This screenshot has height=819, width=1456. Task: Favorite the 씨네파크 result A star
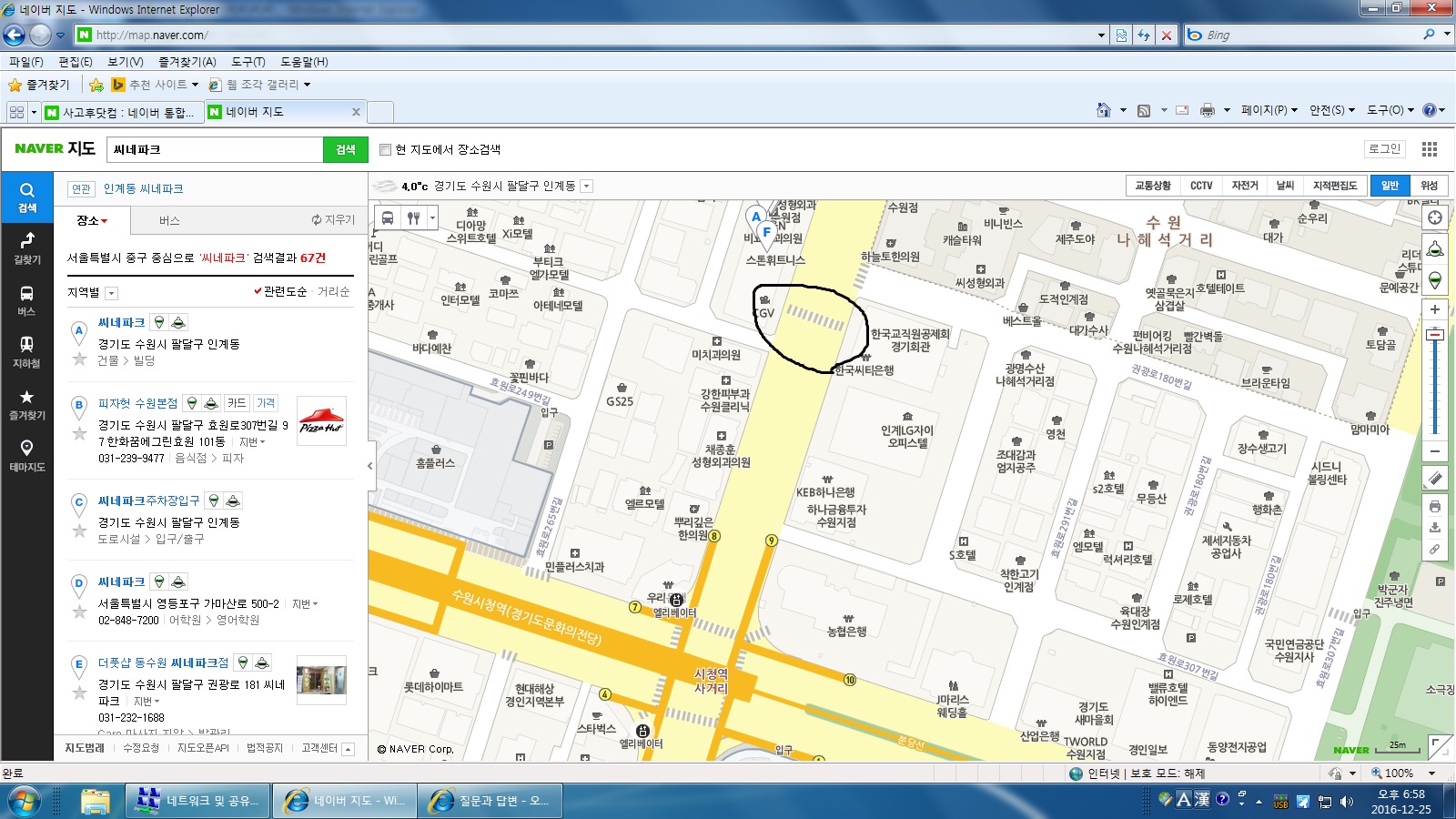click(79, 359)
